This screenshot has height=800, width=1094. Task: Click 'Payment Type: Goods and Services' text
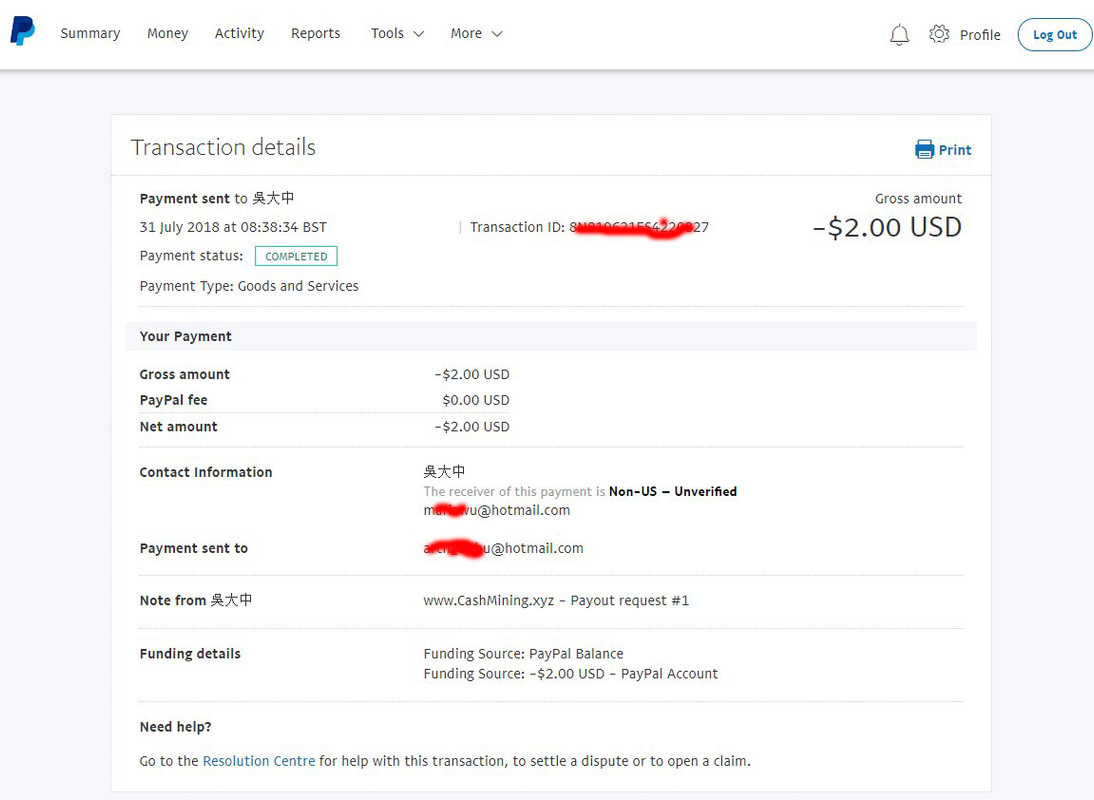[249, 286]
